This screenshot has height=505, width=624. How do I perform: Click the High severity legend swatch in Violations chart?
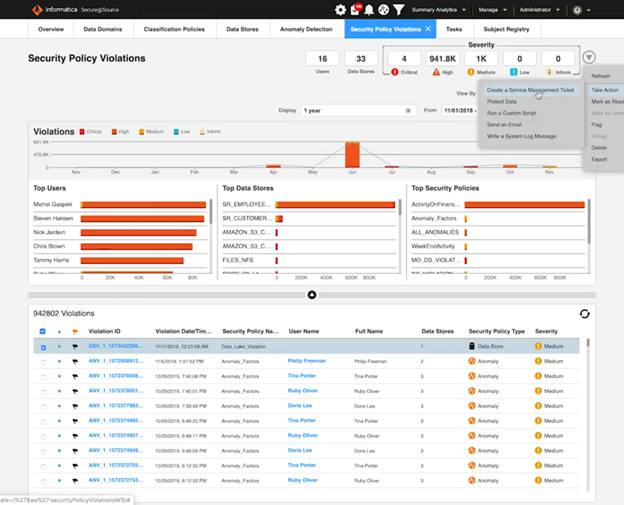114,131
